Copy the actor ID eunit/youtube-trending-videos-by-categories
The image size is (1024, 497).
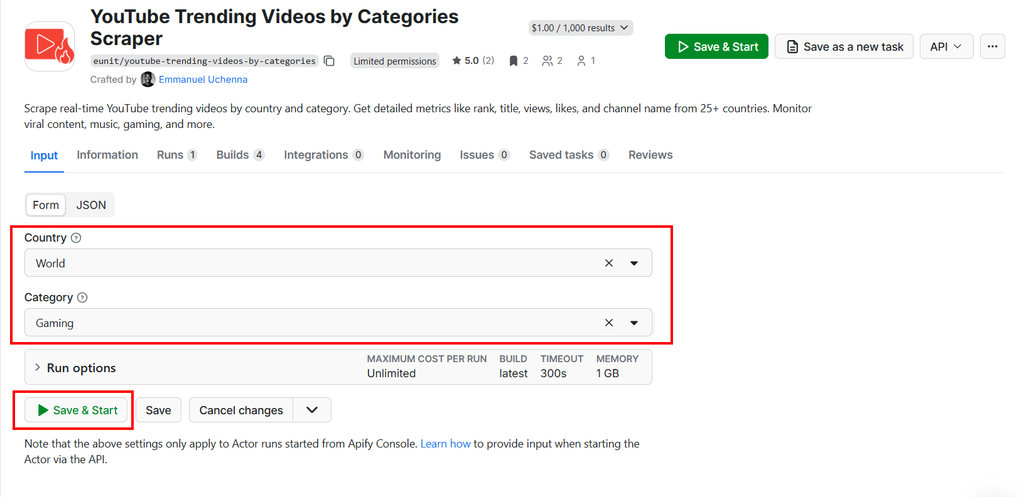pyautogui.click(x=330, y=61)
